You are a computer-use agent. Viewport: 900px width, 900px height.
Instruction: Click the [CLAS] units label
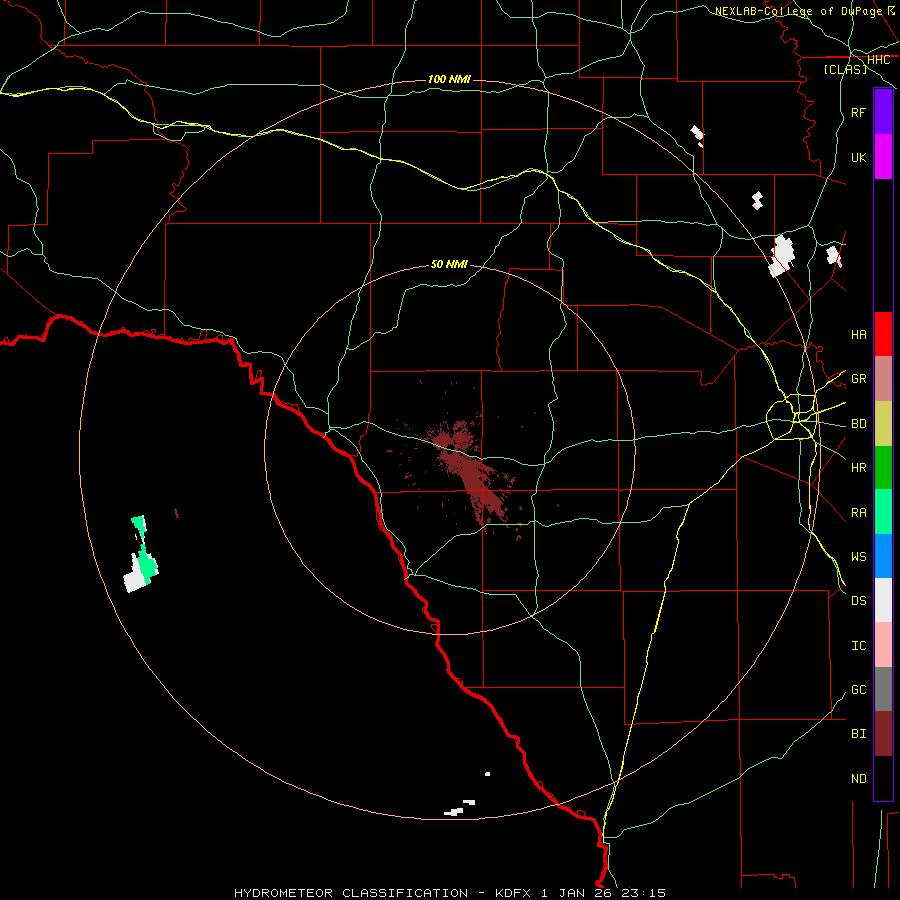click(x=845, y=69)
